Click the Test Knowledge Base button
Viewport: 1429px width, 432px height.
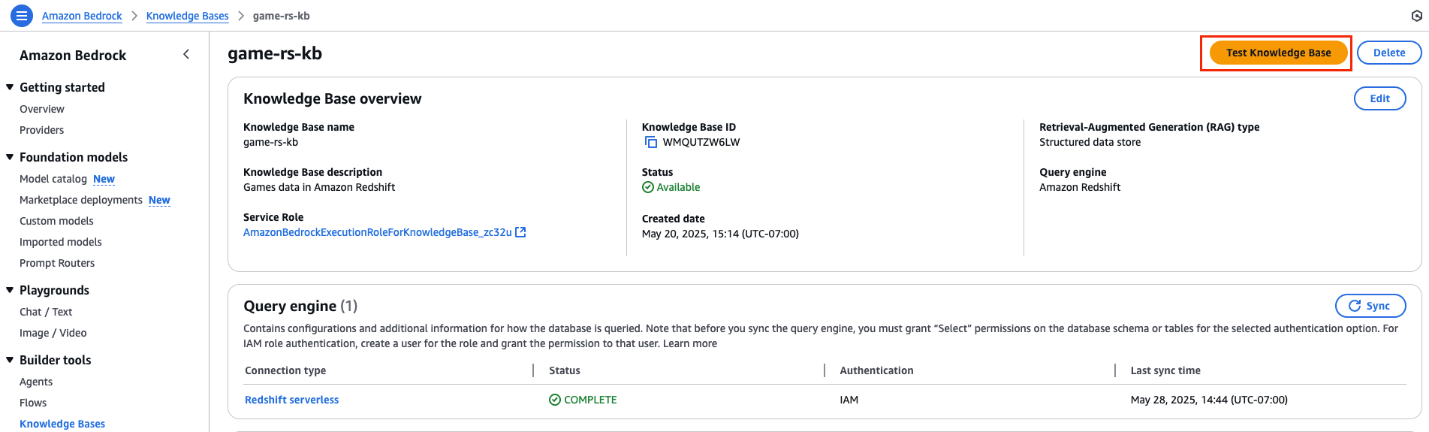[1278, 53]
